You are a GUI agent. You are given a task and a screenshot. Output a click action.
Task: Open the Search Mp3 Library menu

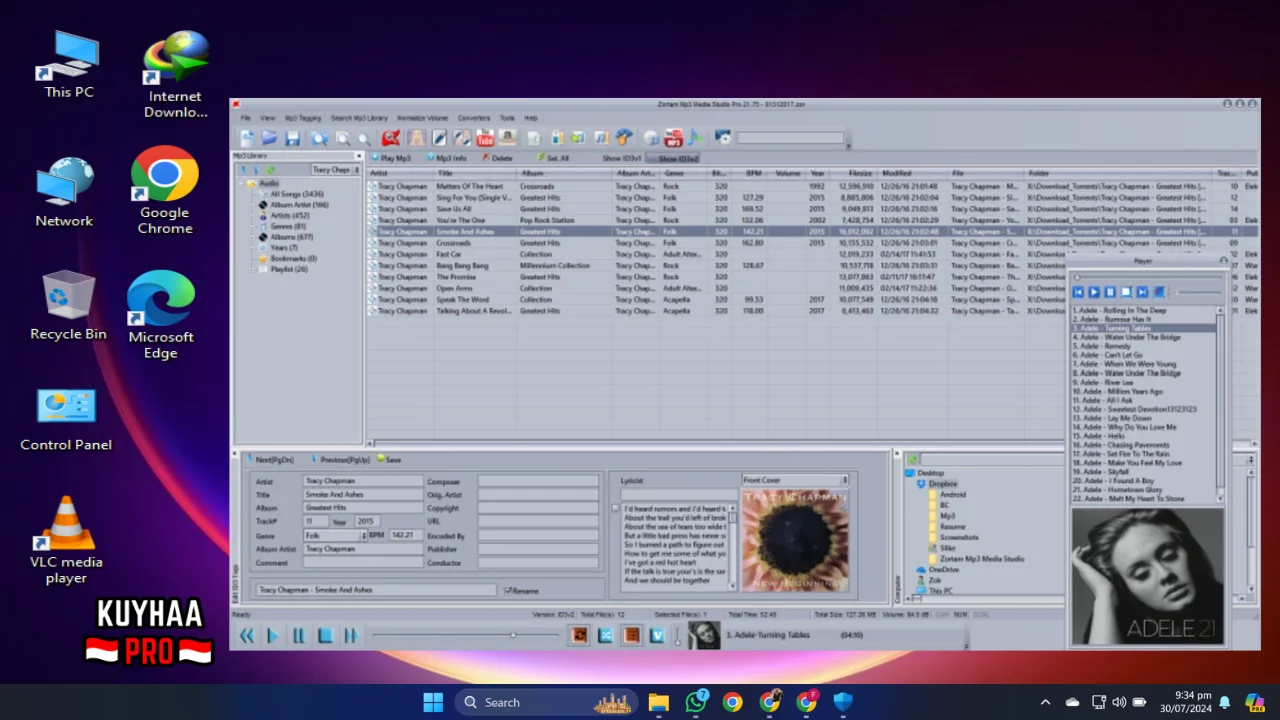tap(359, 118)
